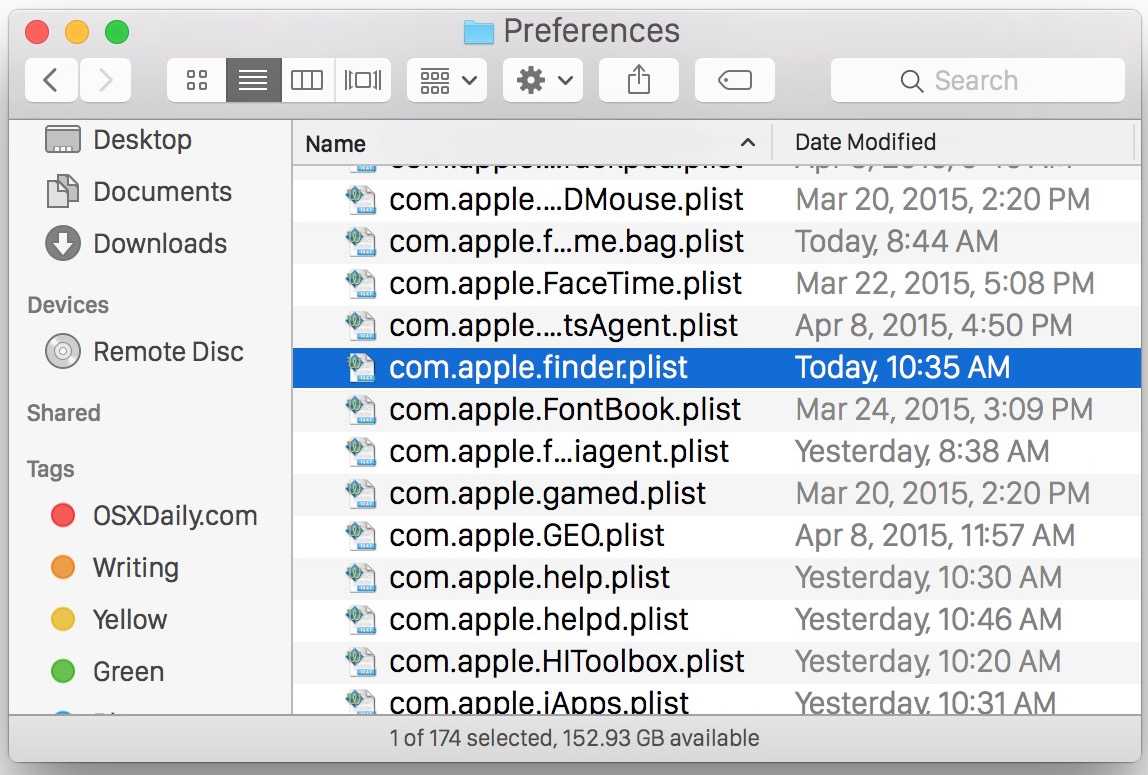Switch to Cover Flow view
1148x775 pixels.
(362, 80)
